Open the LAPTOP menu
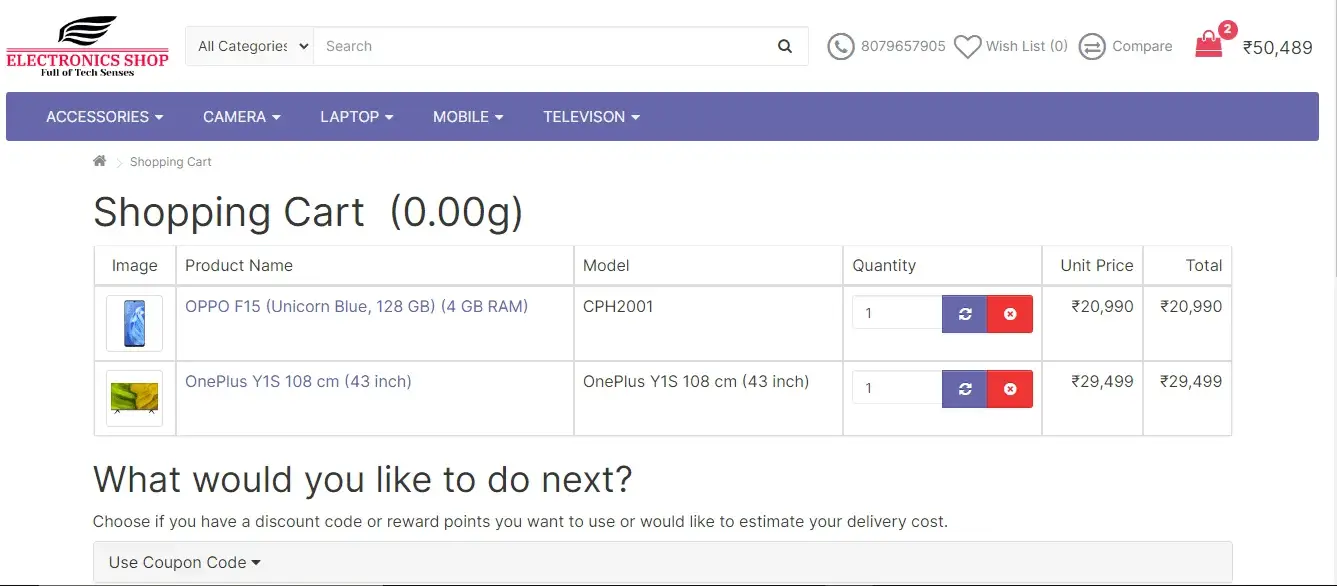The width and height of the screenshot is (1337, 586). pos(356,117)
